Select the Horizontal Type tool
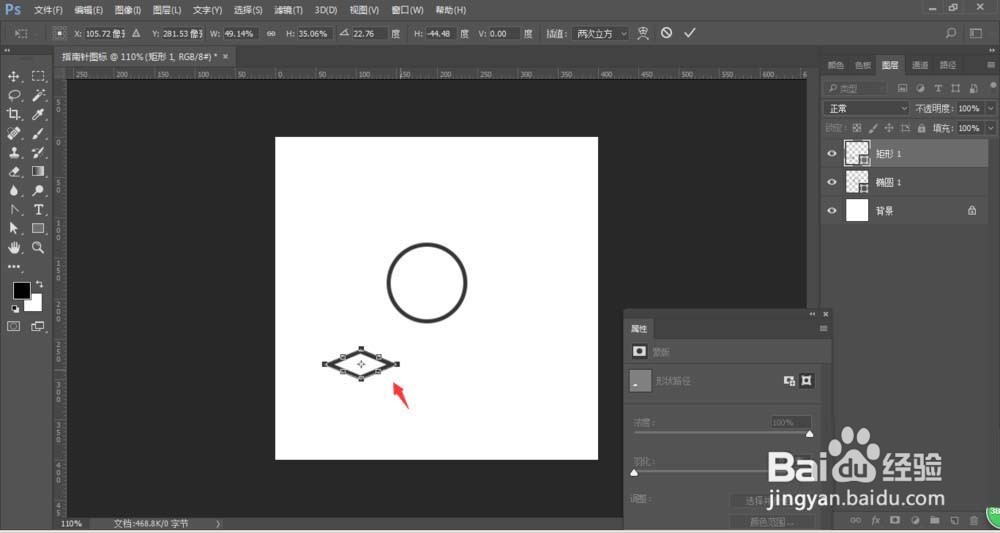1000x533 pixels. tap(38, 210)
